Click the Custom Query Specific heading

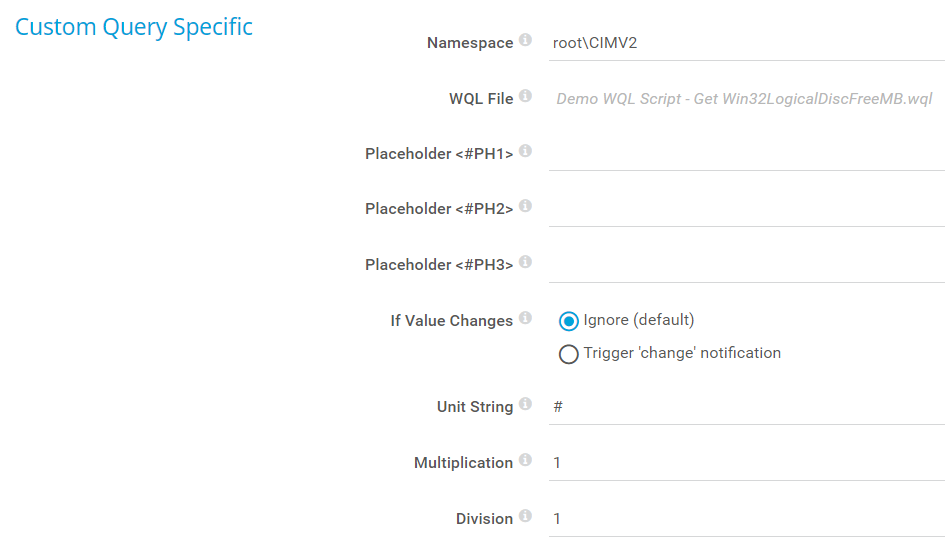point(134,27)
